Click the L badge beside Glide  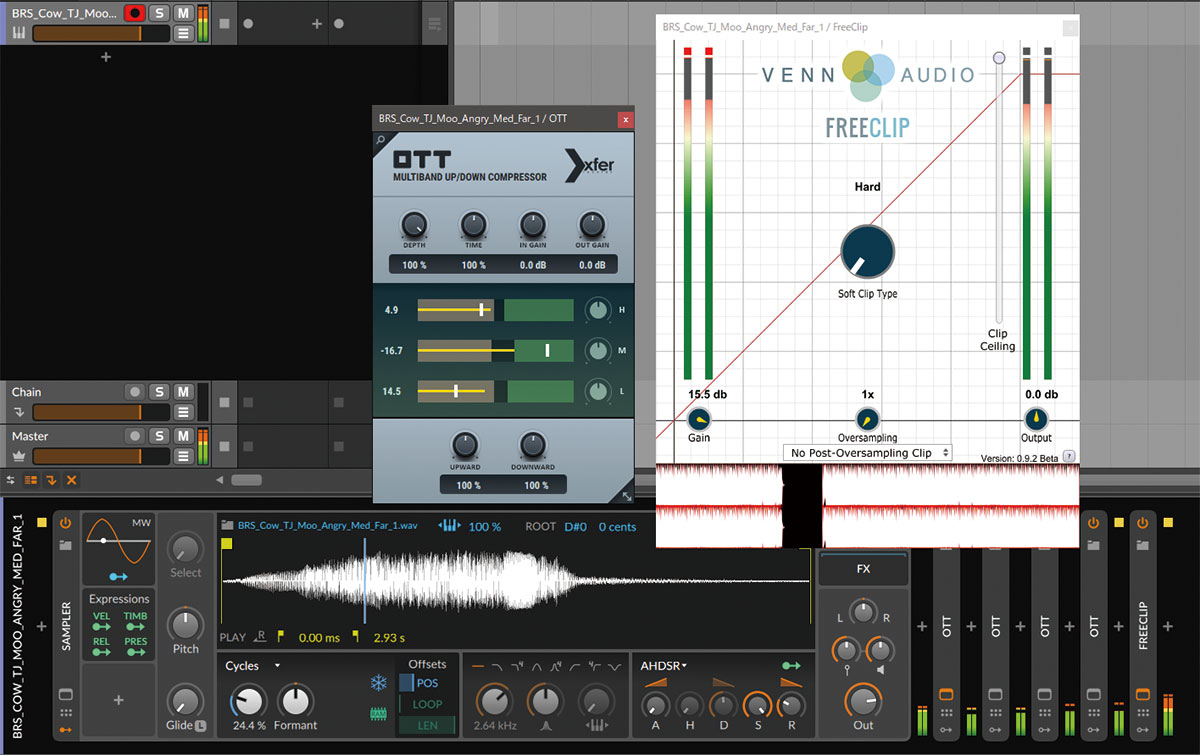(200, 725)
